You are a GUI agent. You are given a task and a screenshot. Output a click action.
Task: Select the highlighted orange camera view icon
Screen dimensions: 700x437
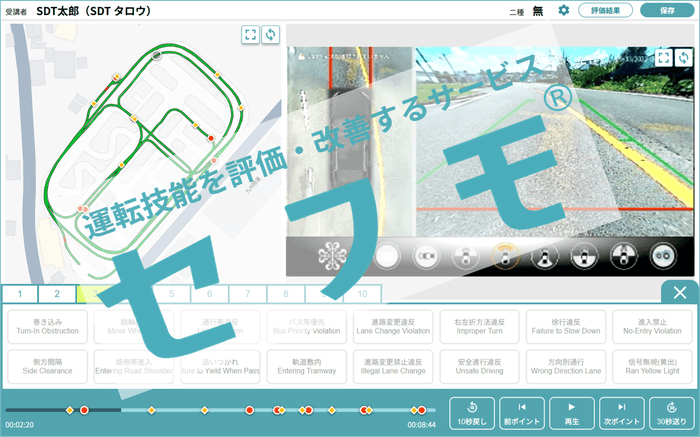[507, 256]
